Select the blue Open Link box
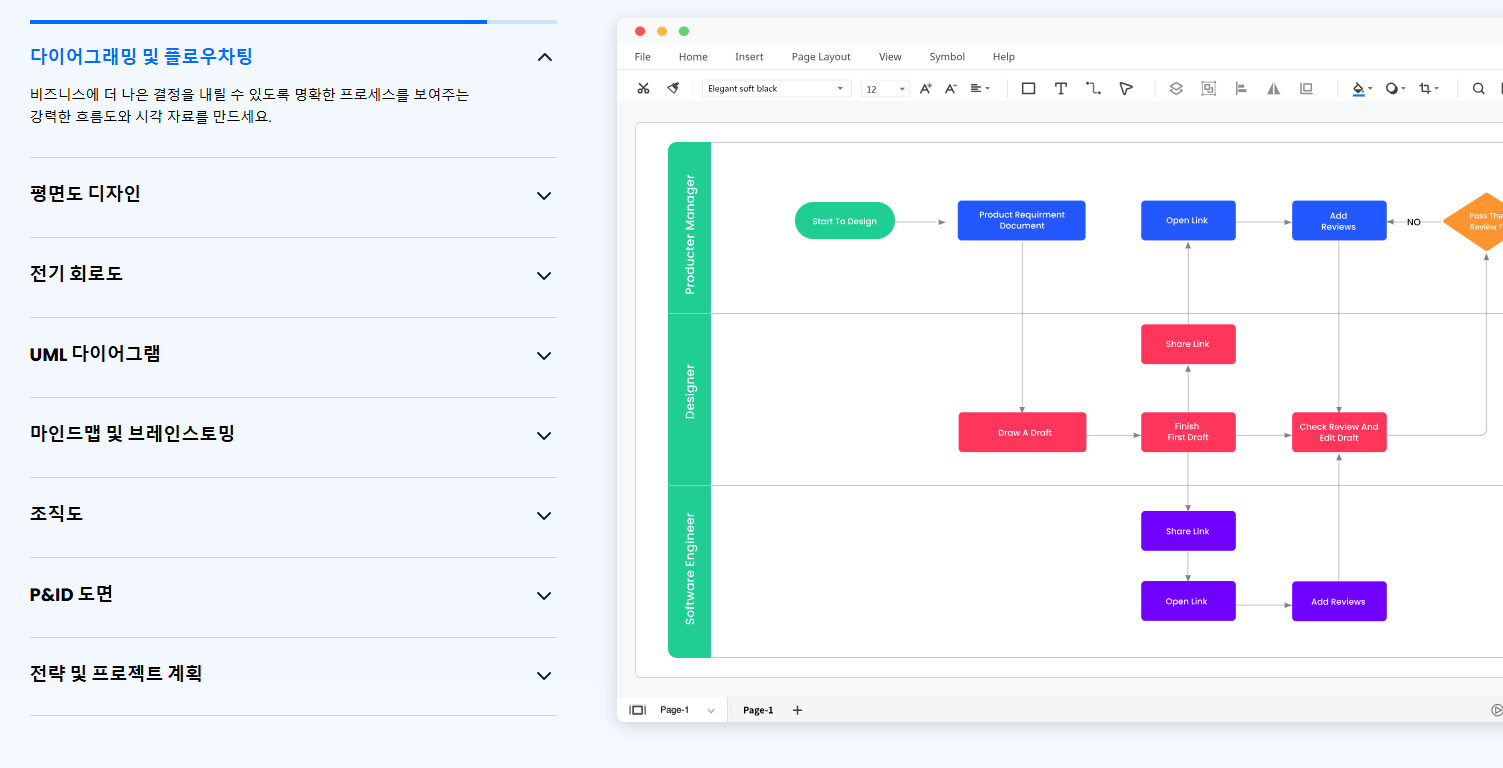This screenshot has height=768, width=1503. tap(1188, 220)
